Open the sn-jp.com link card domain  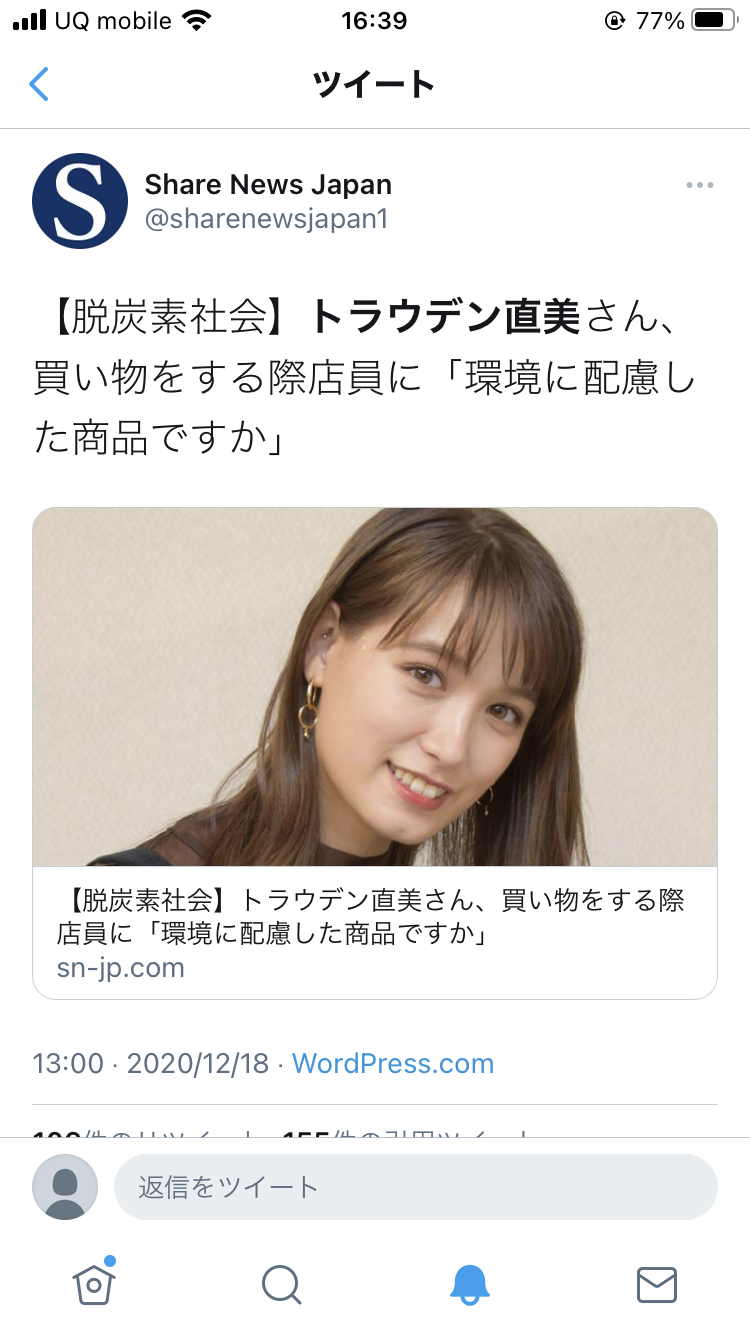click(x=121, y=968)
